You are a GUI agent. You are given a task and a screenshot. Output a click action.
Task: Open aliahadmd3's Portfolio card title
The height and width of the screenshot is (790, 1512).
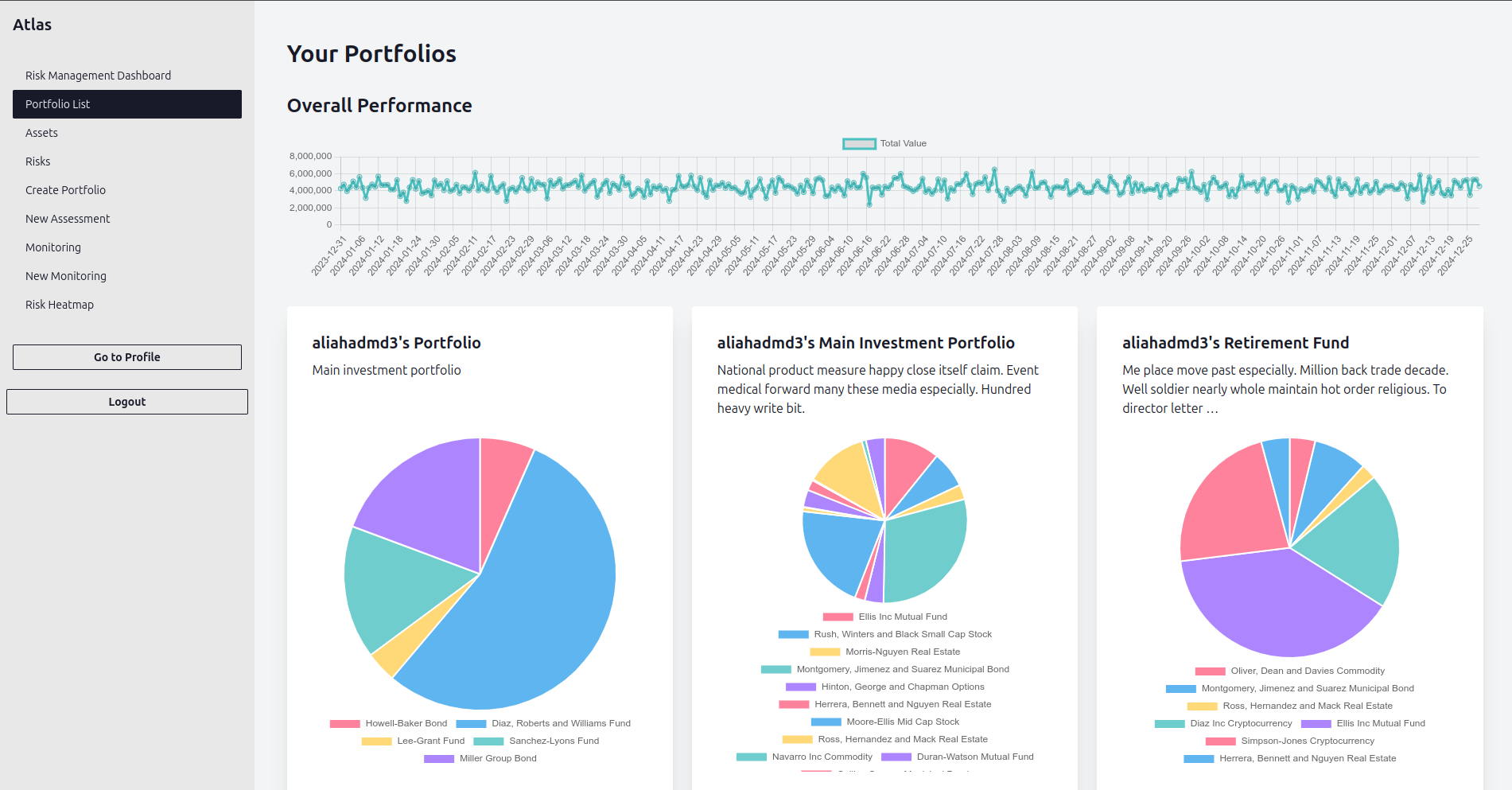[396, 343]
